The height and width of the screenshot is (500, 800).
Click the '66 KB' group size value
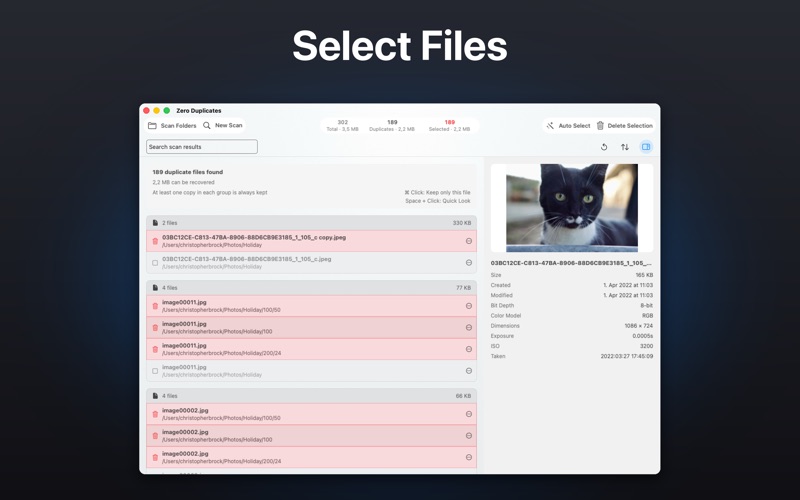tap(463, 396)
